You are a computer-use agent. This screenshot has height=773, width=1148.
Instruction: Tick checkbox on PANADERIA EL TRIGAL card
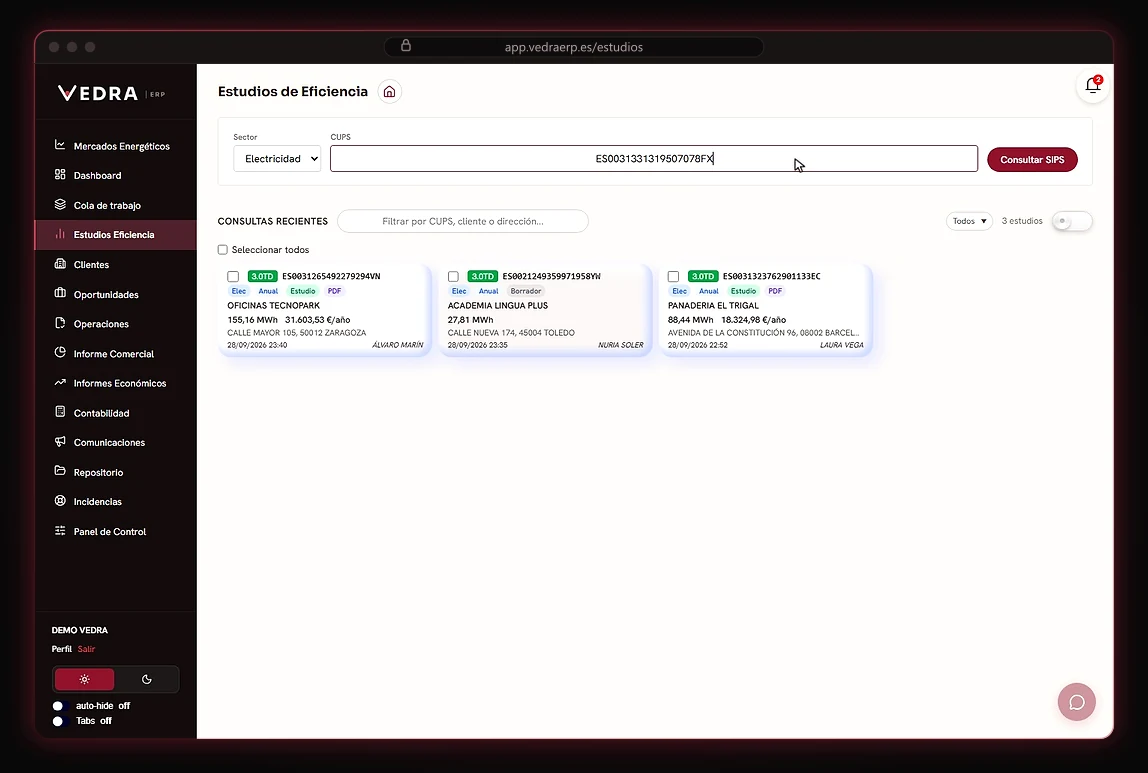click(x=674, y=276)
